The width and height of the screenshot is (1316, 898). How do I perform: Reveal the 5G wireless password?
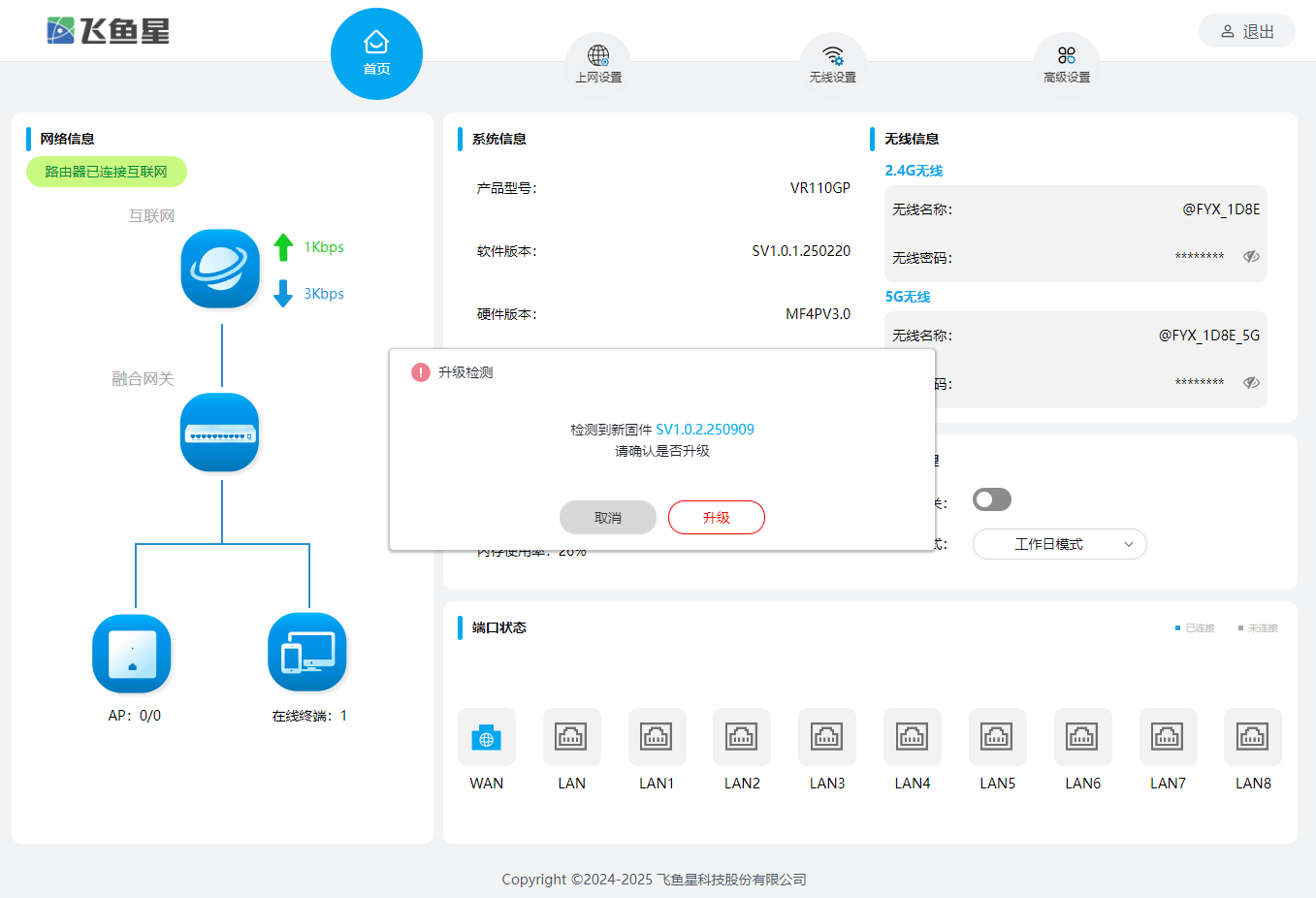[x=1251, y=382]
